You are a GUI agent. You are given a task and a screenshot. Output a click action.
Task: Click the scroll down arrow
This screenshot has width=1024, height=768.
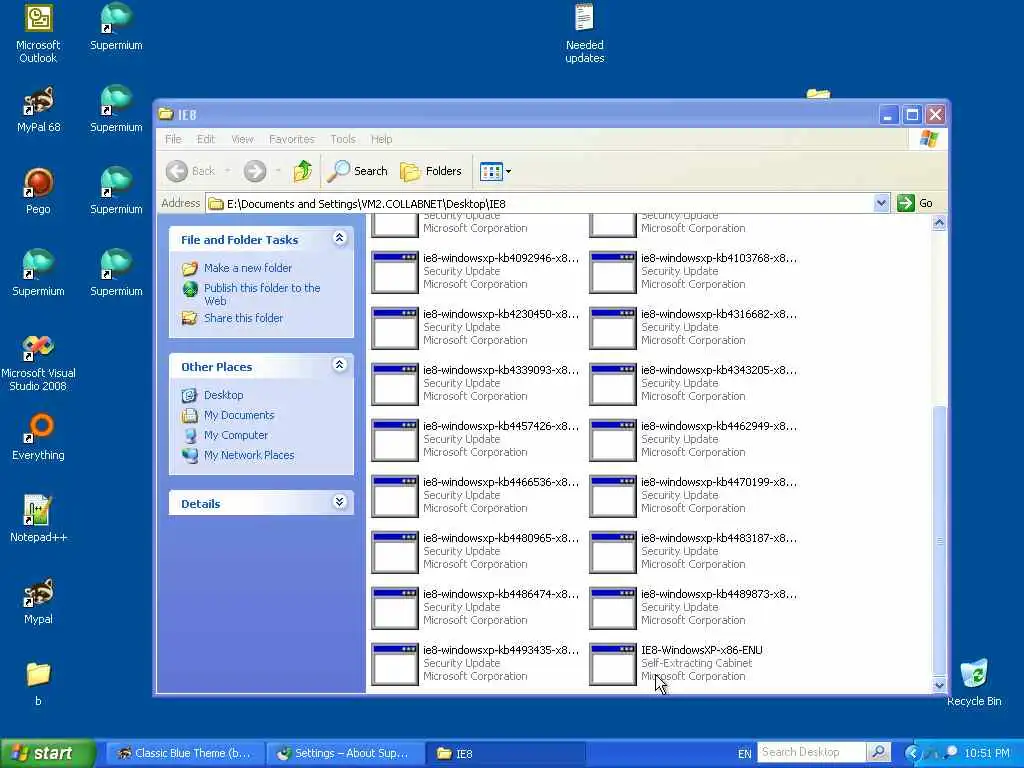[x=939, y=685]
